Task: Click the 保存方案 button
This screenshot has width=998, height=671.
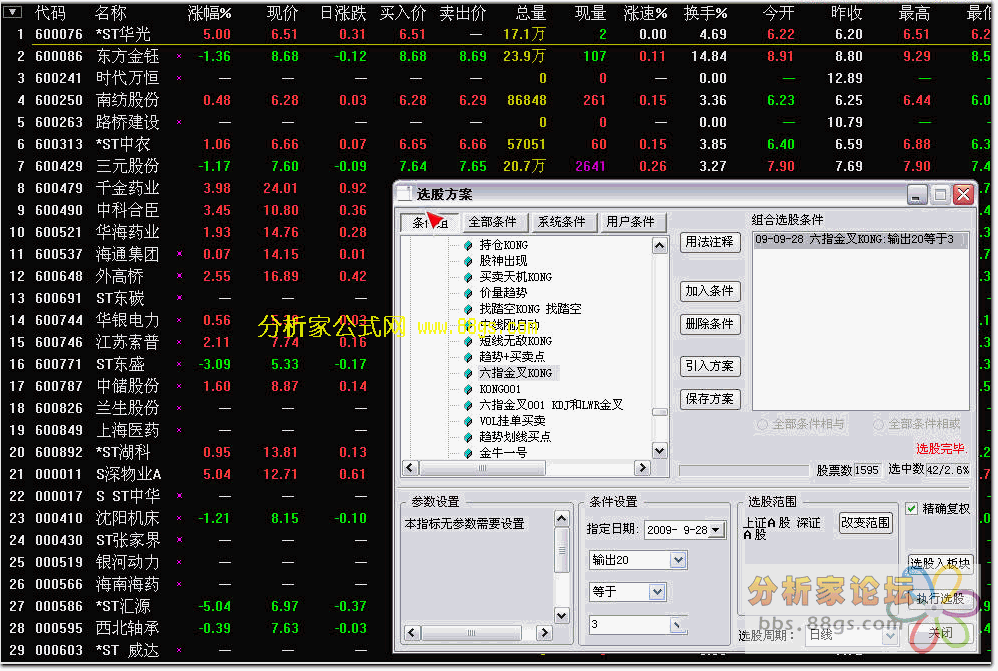Action: [710, 399]
